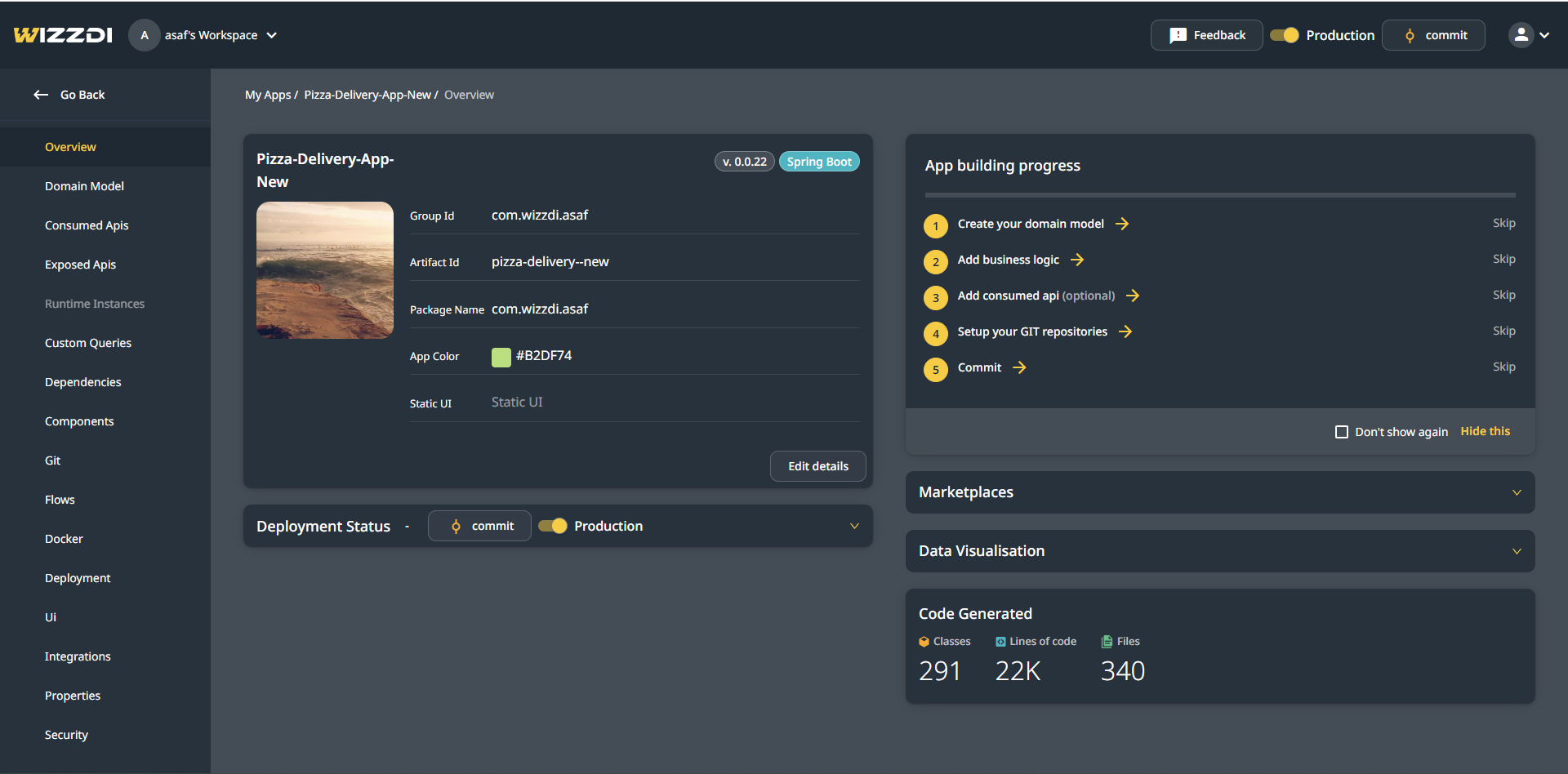The width and height of the screenshot is (1568, 774).
Task: Click arrow next to Add business logic
Action: coord(1077,260)
